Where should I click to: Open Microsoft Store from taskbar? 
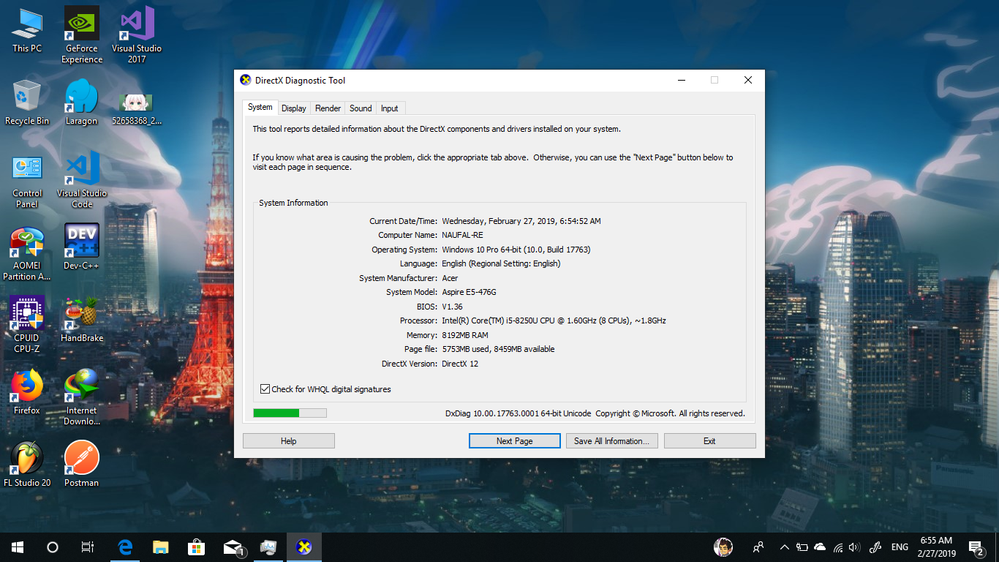(x=196, y=547)
